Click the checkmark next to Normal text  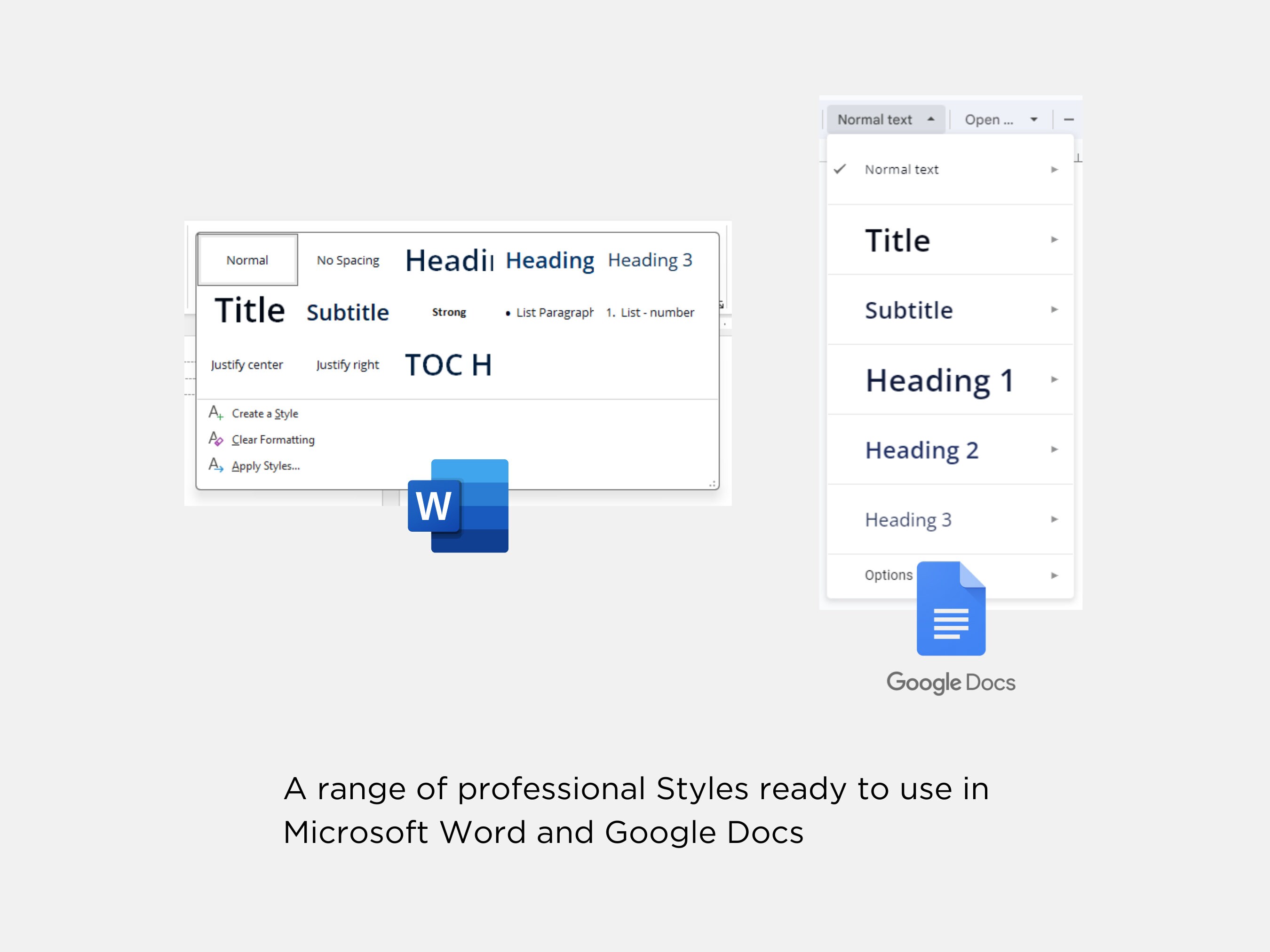tap(840, 169)
